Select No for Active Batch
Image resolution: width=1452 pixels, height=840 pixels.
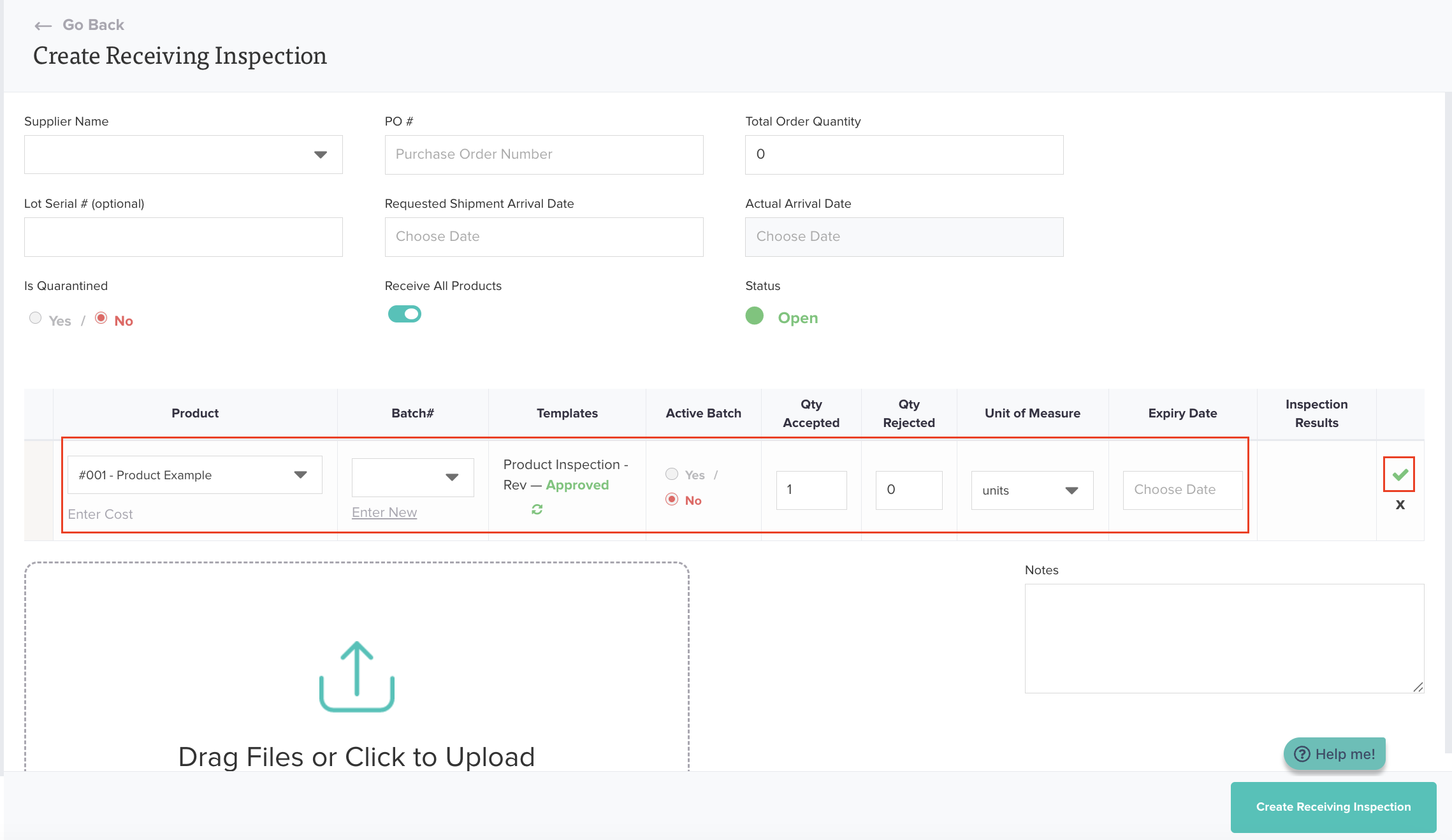[671, 499]
